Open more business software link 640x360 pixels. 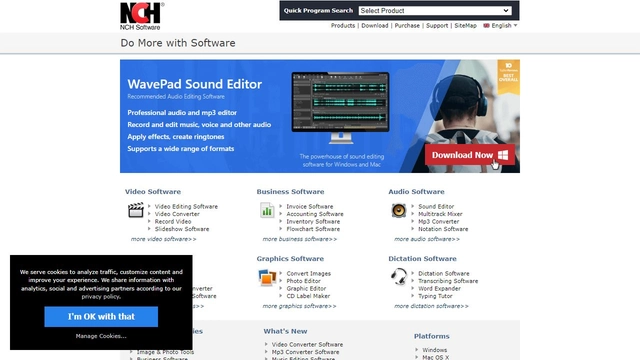coord(300,239)
